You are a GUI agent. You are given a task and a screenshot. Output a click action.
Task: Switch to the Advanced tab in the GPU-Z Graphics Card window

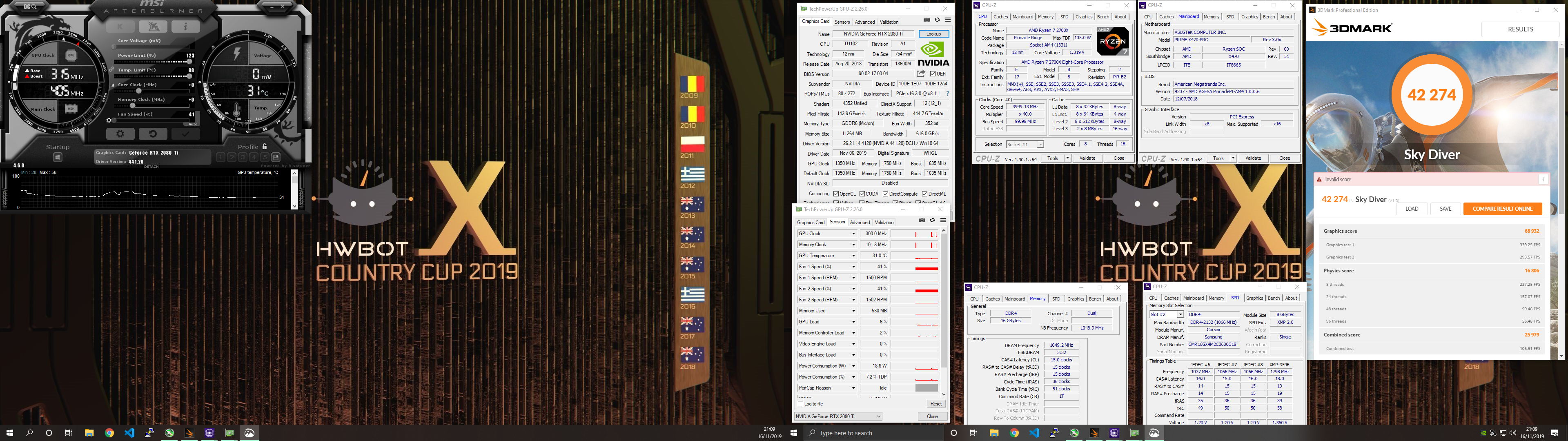[865, 22]
